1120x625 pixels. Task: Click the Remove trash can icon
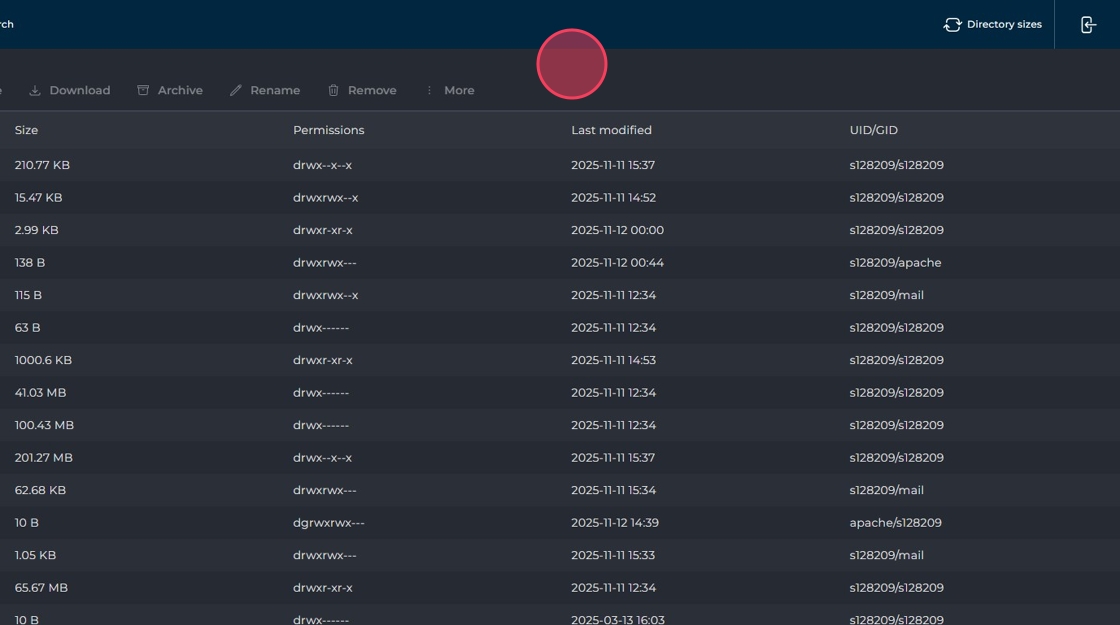[x=333, y=90]
